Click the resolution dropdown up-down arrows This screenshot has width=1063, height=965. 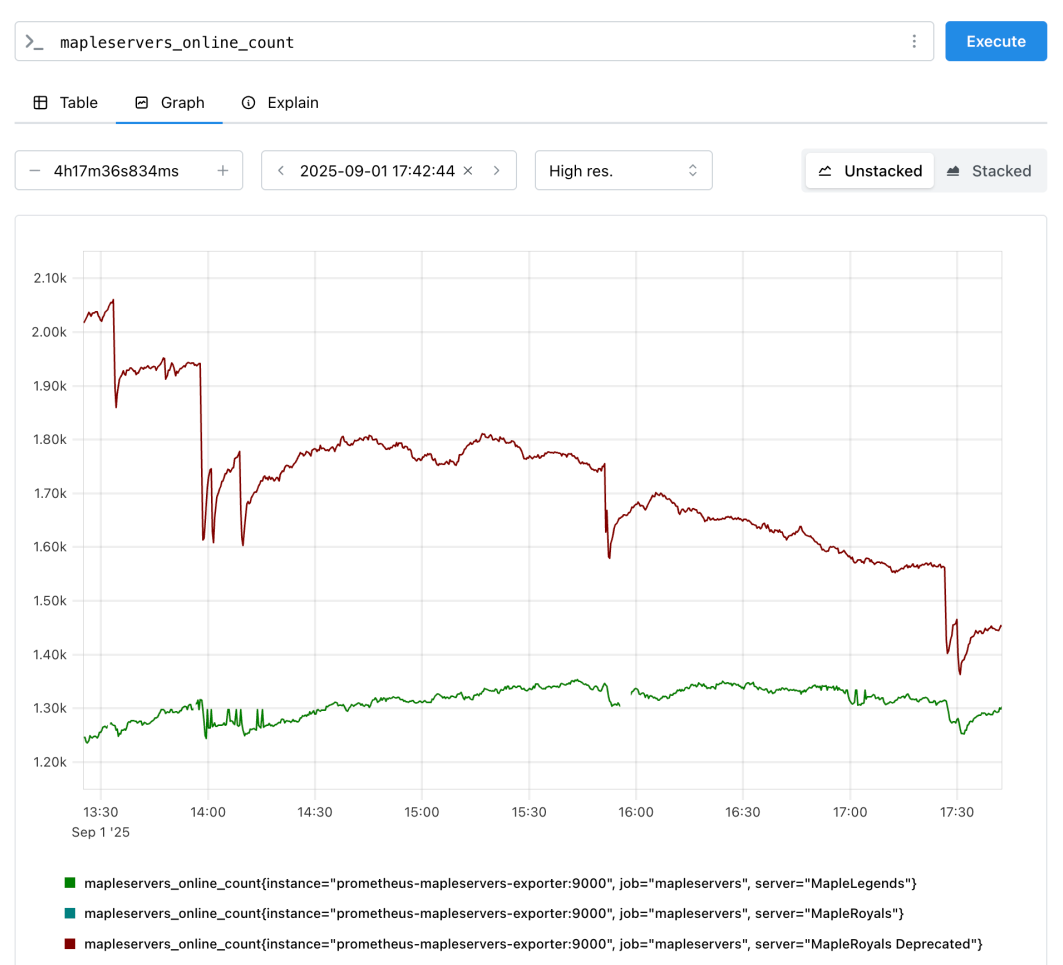(x=692, y=171)
